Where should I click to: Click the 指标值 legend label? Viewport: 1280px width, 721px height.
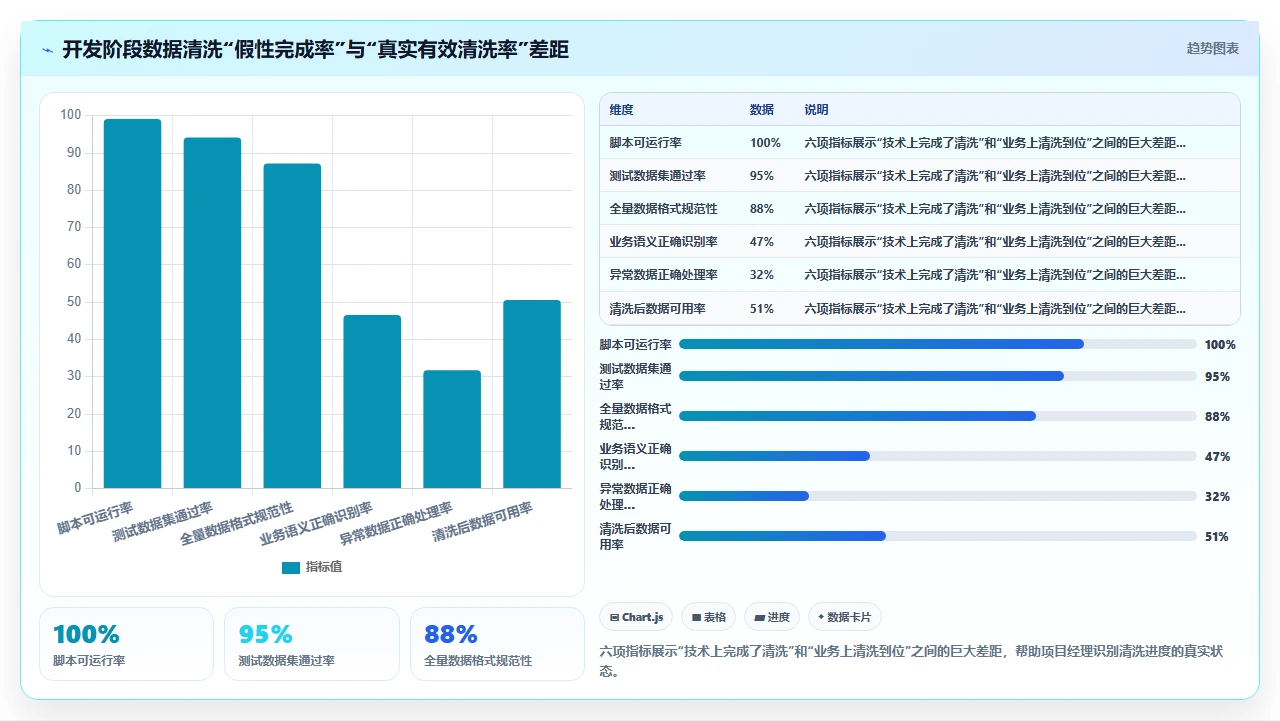pos(324,567)
